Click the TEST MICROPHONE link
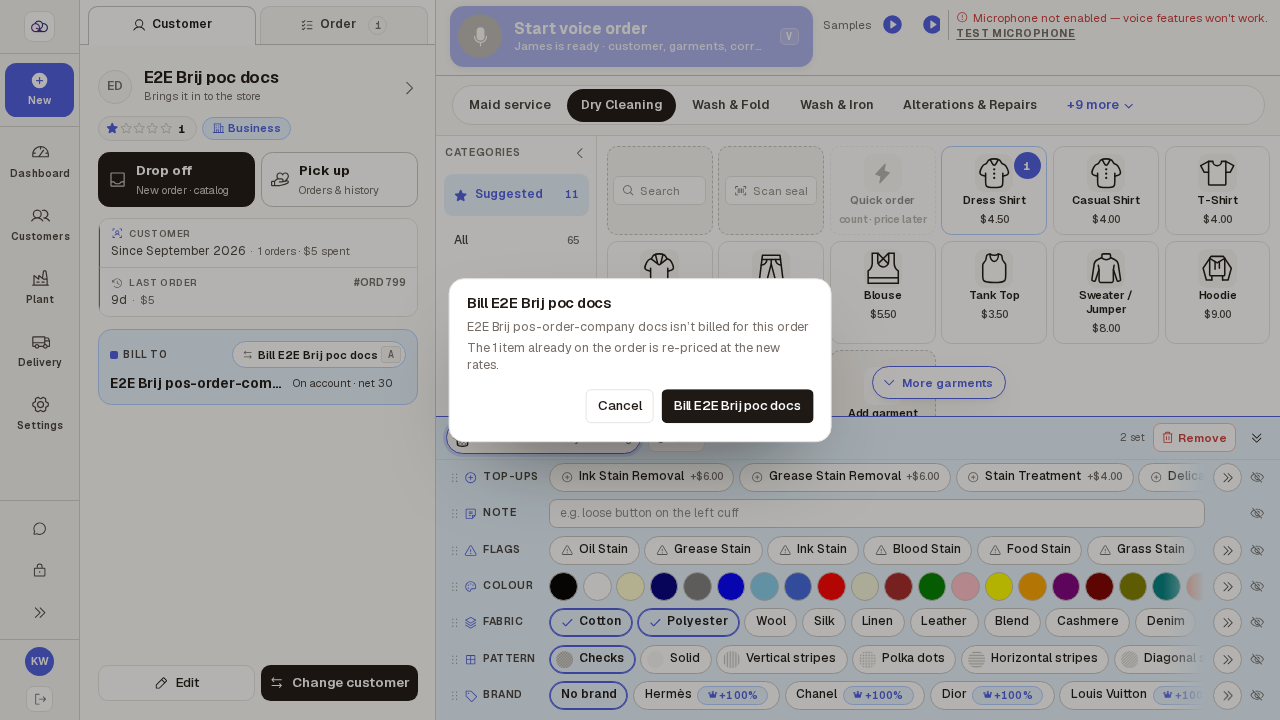The width and height of the screenshot is (1280, 720). pos(1016,34)
